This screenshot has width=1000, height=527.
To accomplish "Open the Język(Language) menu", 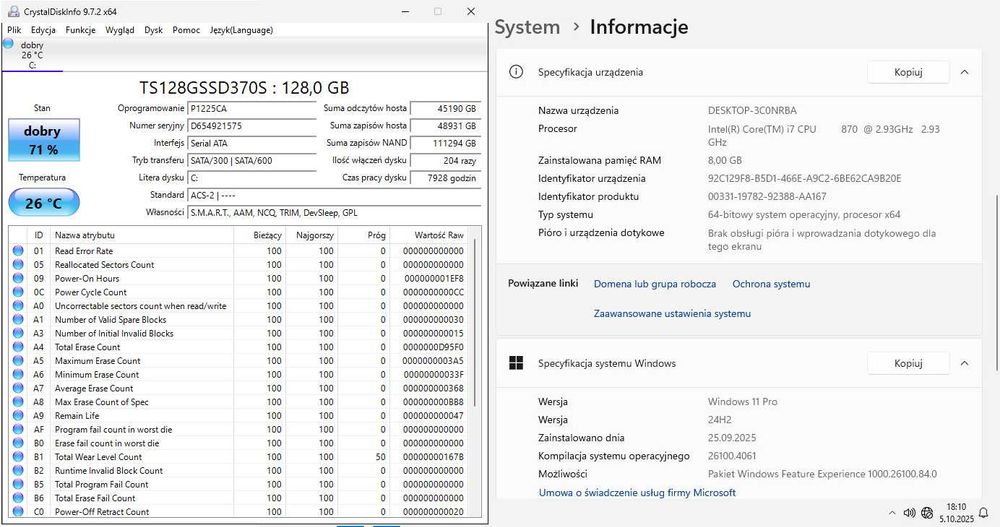I will point(241,30).
